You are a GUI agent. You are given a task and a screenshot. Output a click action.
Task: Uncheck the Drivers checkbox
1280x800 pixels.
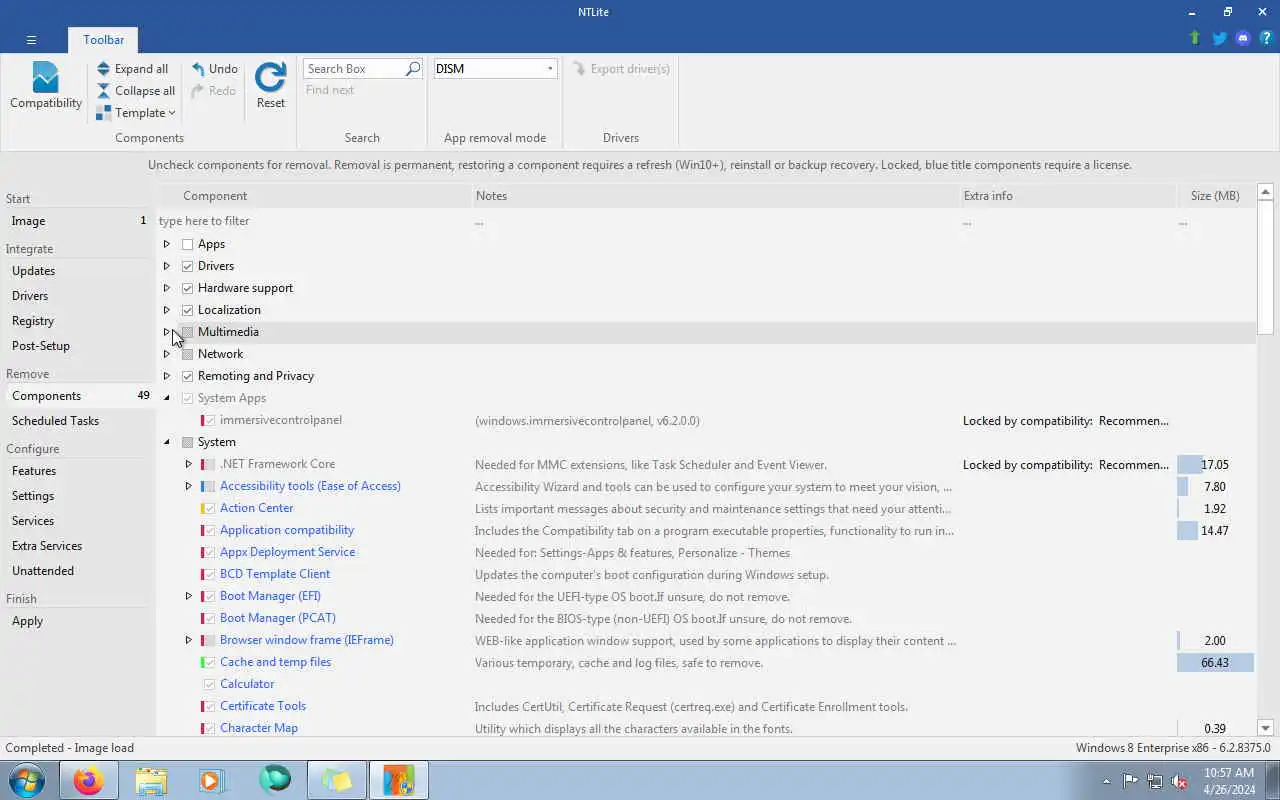(187, 266)
